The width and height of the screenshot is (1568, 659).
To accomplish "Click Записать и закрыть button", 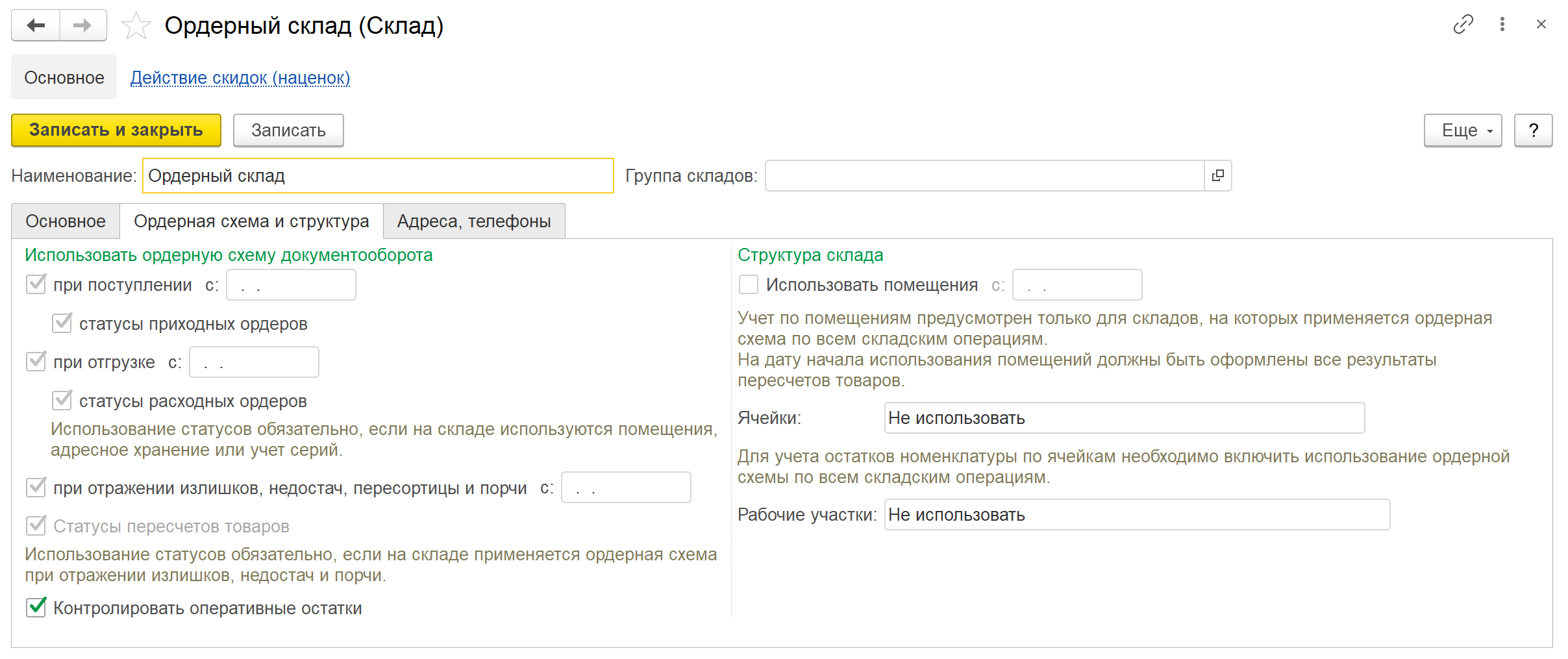I will (116, 130).
